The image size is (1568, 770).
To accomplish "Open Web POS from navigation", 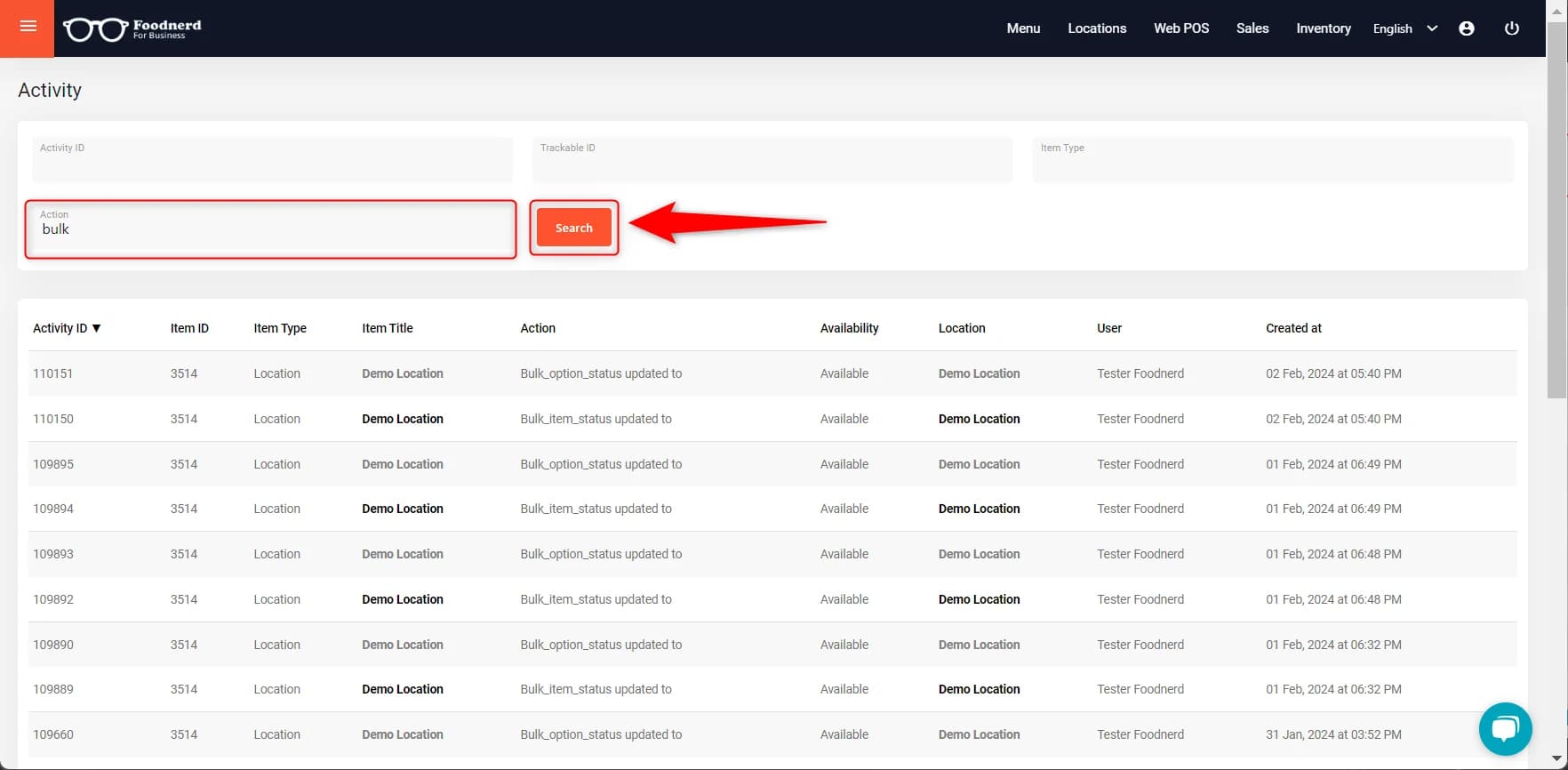I will (1181, 28).
